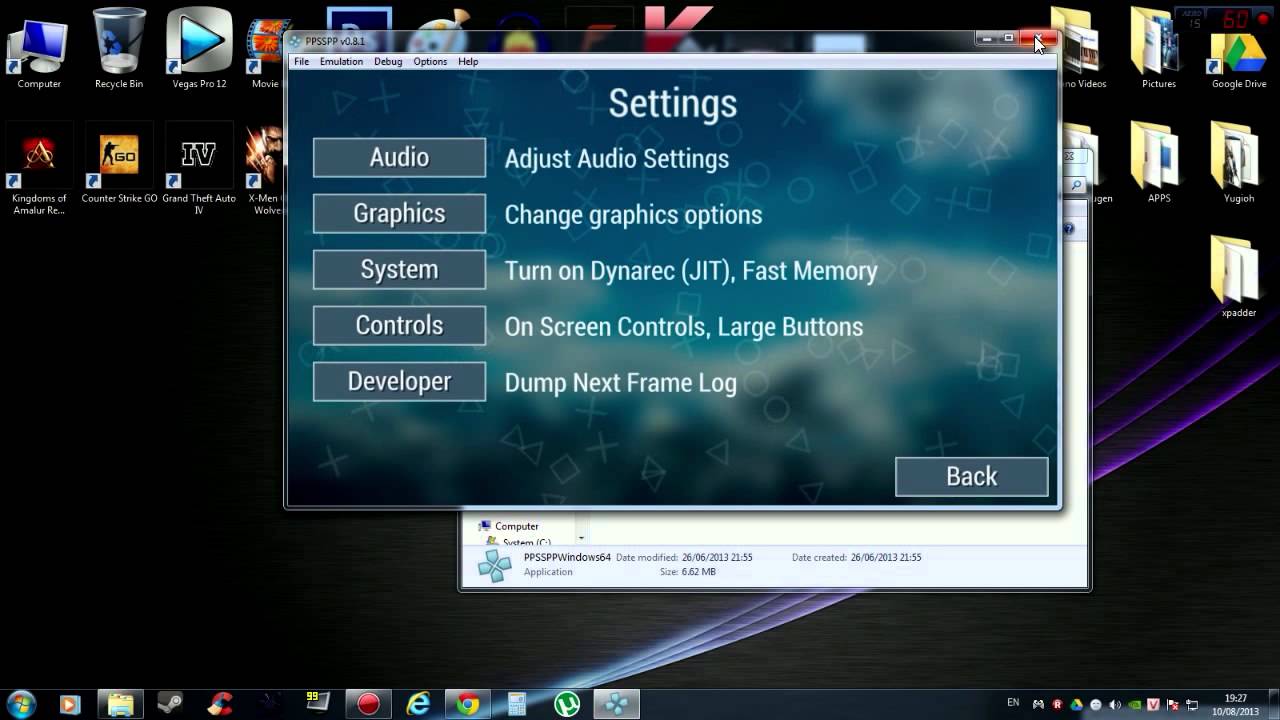Open the volume control in system tray
1280x720 pixels.
[1116, 704]
